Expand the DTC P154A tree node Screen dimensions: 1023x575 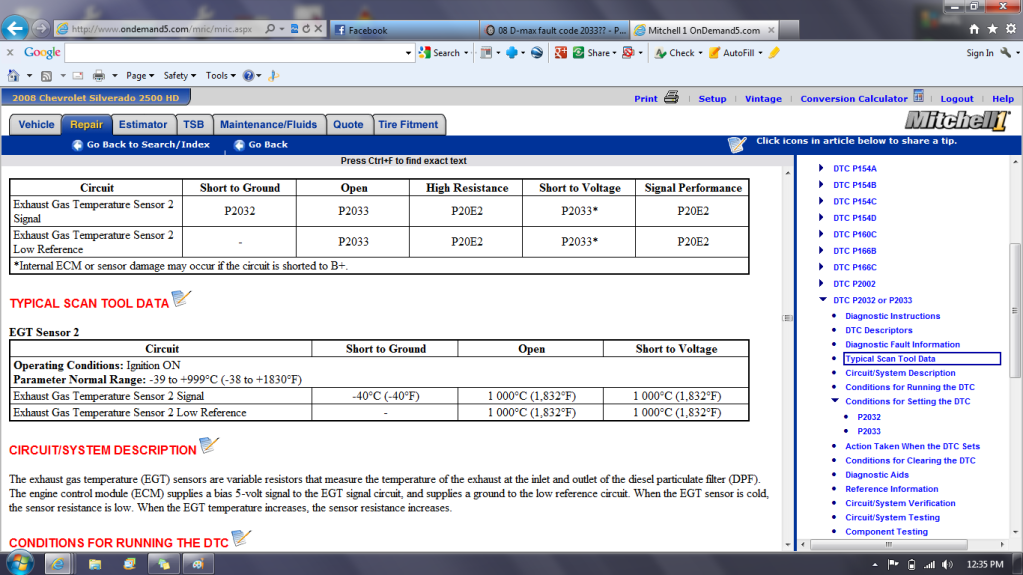coord(821,168)
